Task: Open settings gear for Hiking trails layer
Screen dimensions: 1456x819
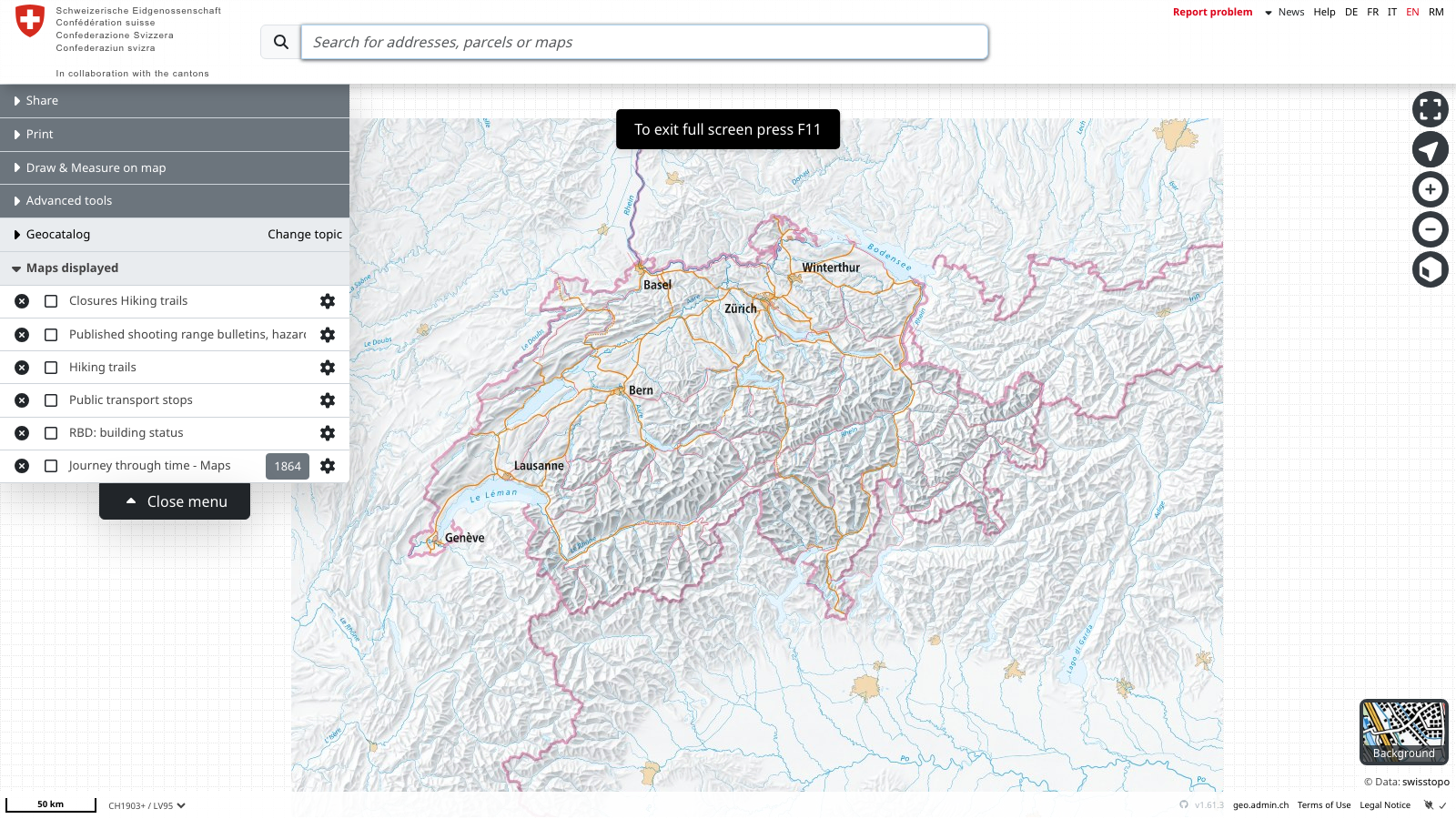Action: pyautogui.click(x=328, y=367)
